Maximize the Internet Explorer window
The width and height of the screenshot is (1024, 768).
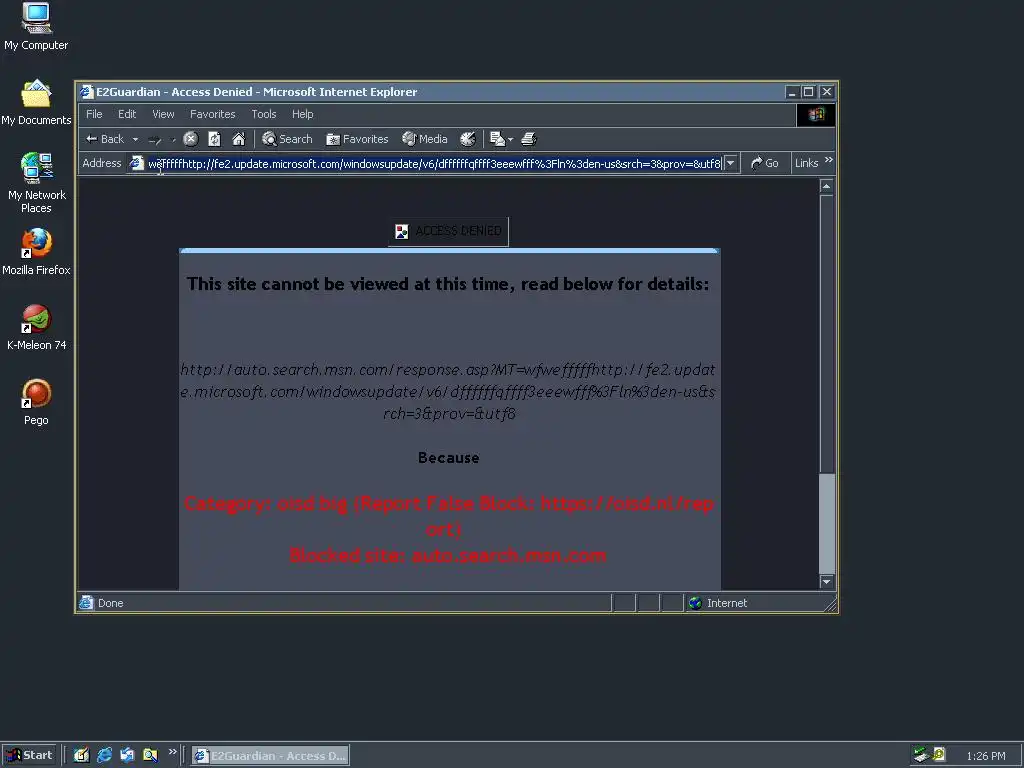tap(808, 92)
